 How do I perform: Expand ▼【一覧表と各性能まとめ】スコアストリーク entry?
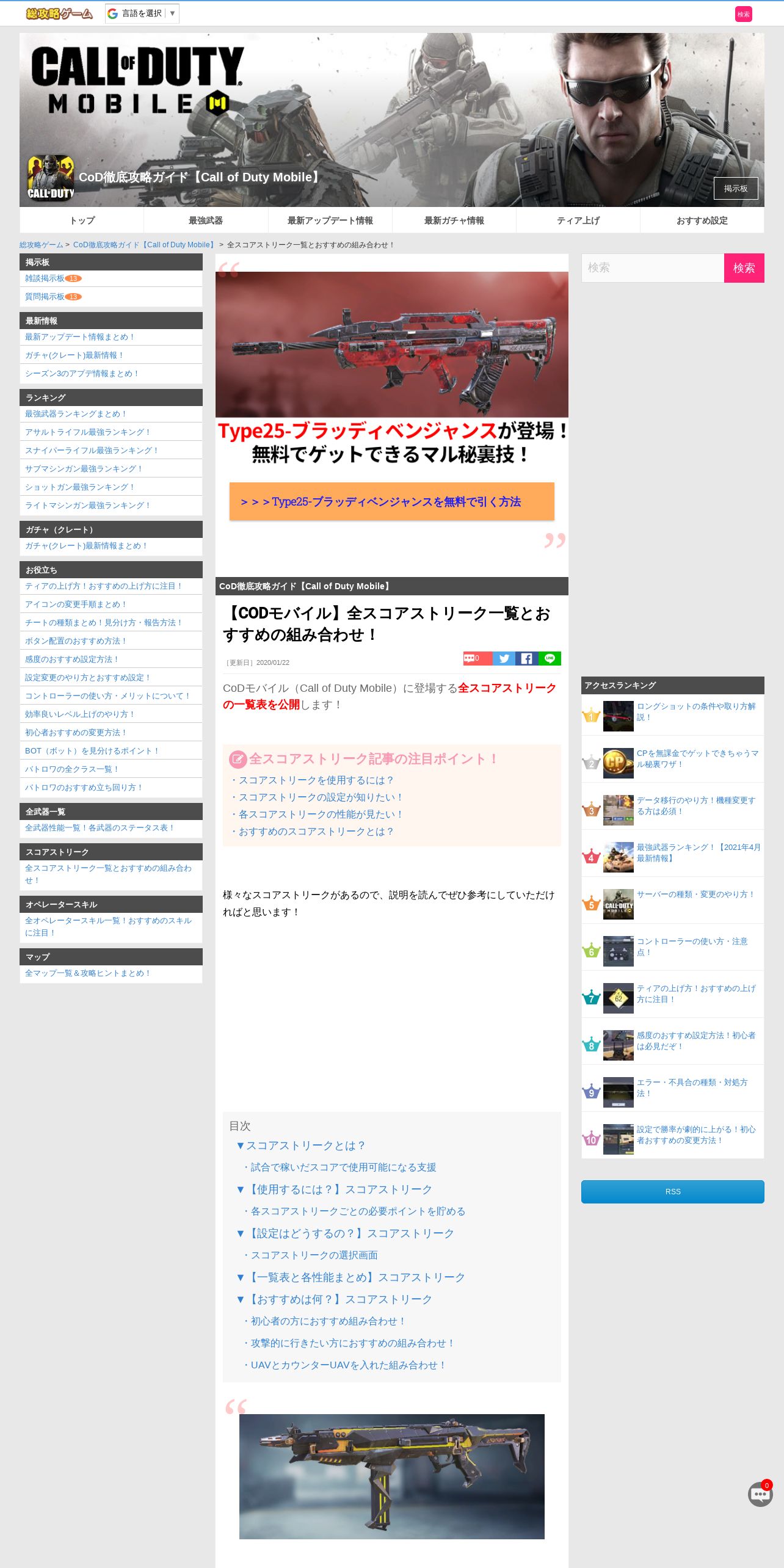tap(350, 1277)
